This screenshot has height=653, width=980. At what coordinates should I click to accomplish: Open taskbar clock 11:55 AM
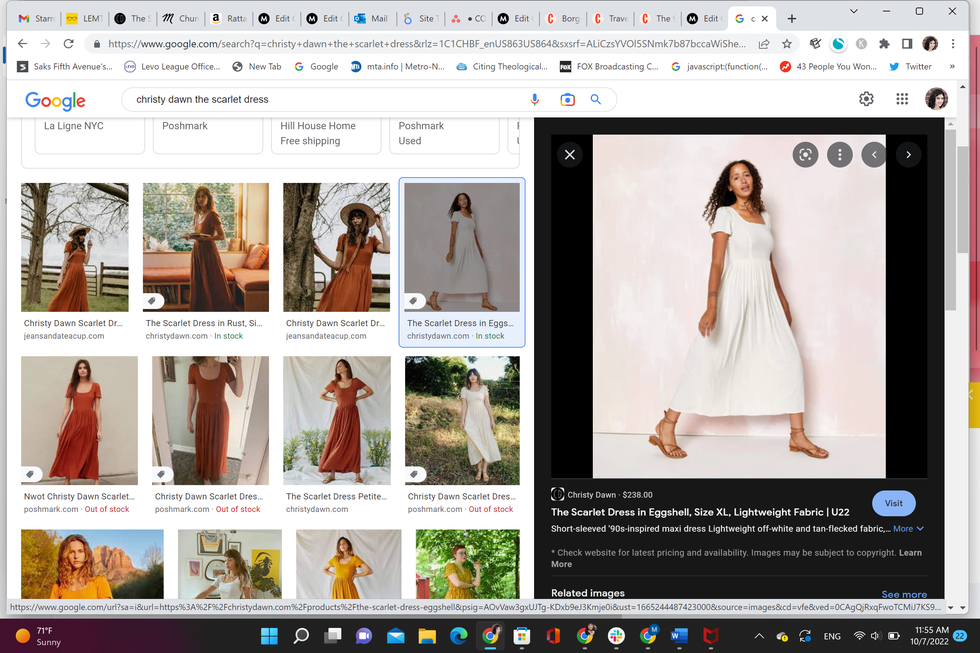(931, 636)
